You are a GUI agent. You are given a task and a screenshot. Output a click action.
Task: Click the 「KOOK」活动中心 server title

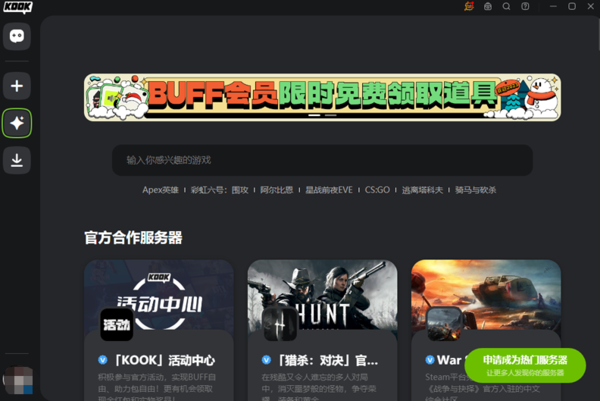pyautogui.click(x=165, y=360)
